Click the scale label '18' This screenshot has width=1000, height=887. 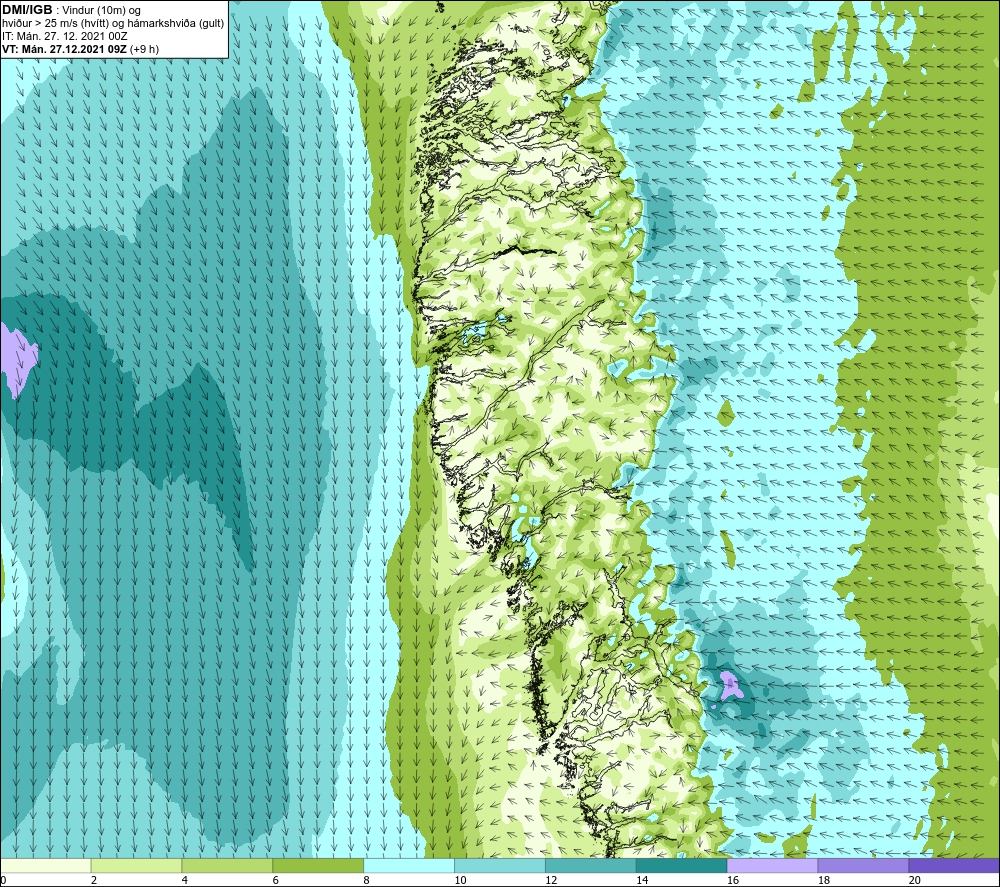[x=823, y=880]
